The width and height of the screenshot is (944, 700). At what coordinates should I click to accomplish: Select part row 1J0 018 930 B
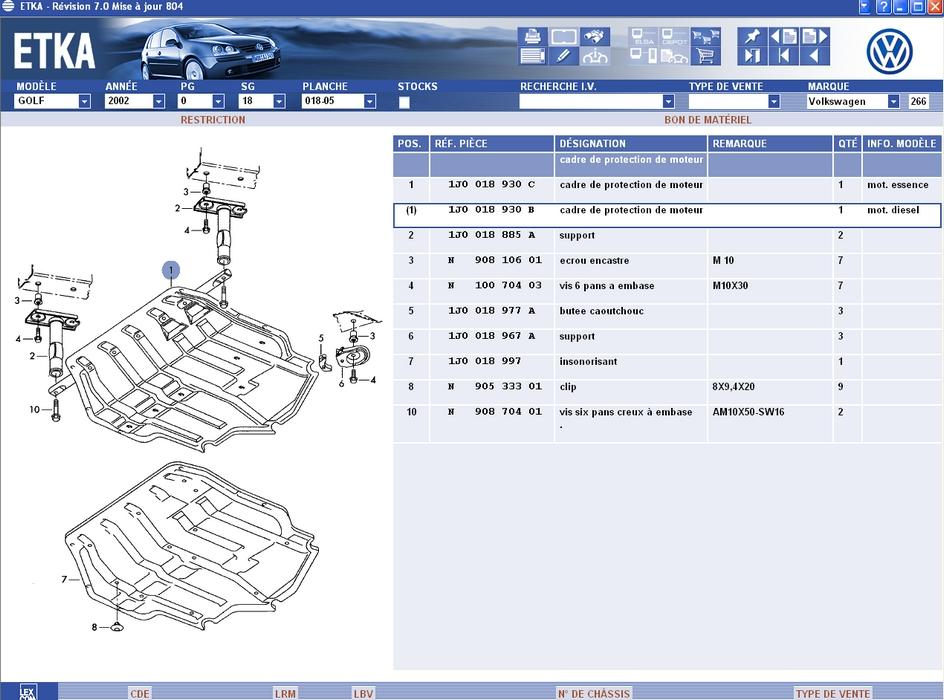(x=667, y=215)
